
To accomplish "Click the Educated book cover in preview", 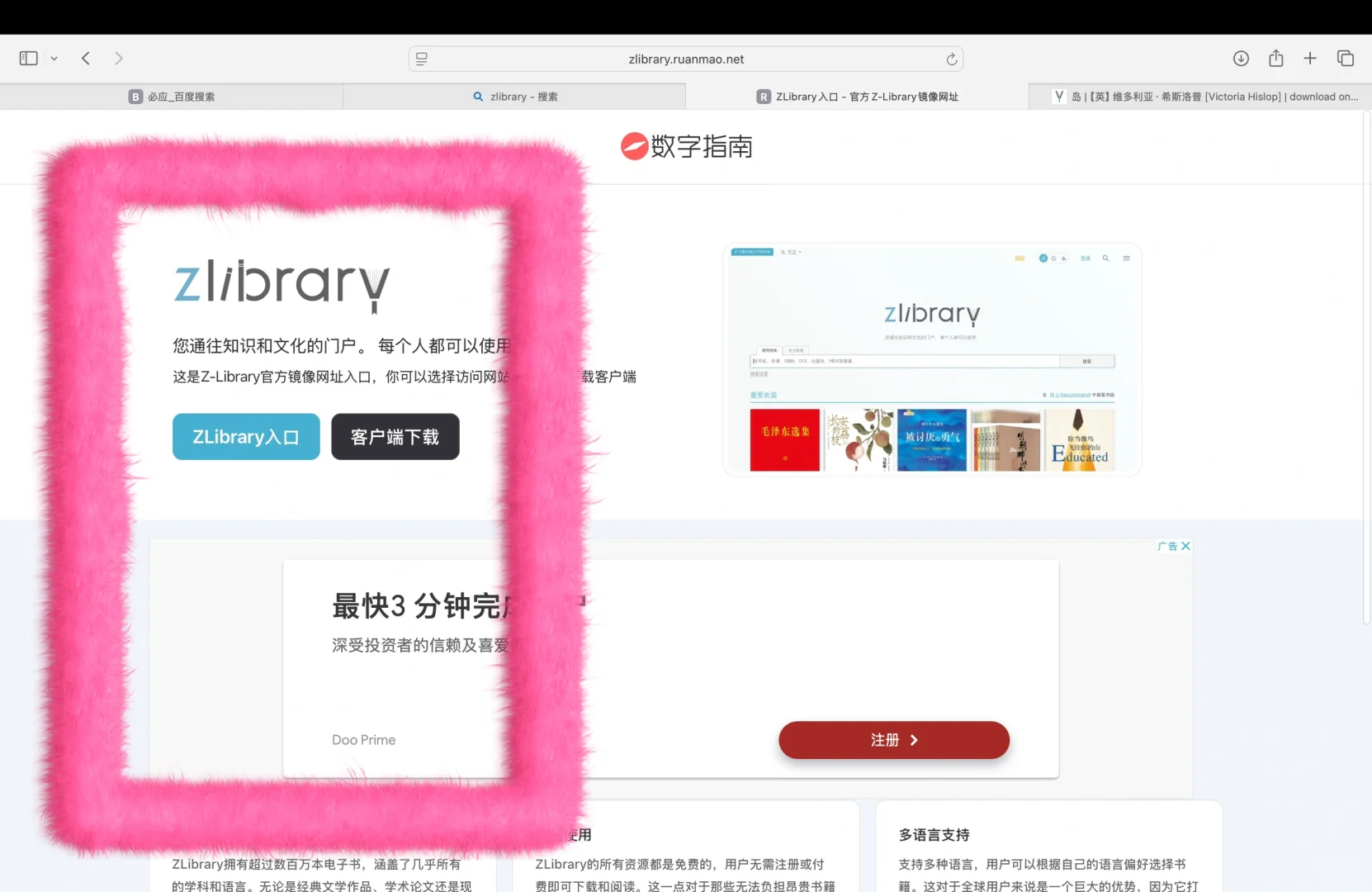I will (x=1080, y=440).
